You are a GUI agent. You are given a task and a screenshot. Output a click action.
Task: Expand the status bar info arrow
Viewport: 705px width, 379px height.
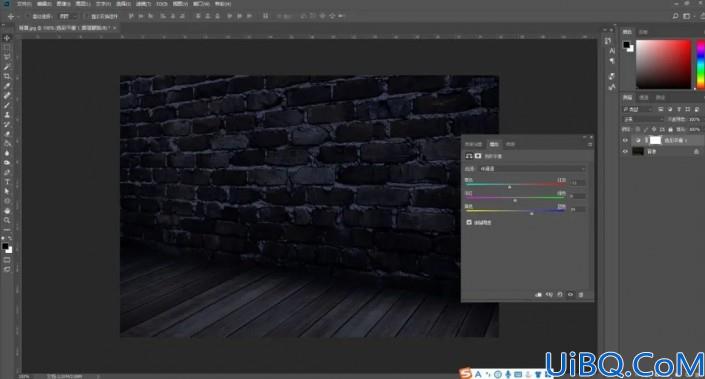point(98,376)
